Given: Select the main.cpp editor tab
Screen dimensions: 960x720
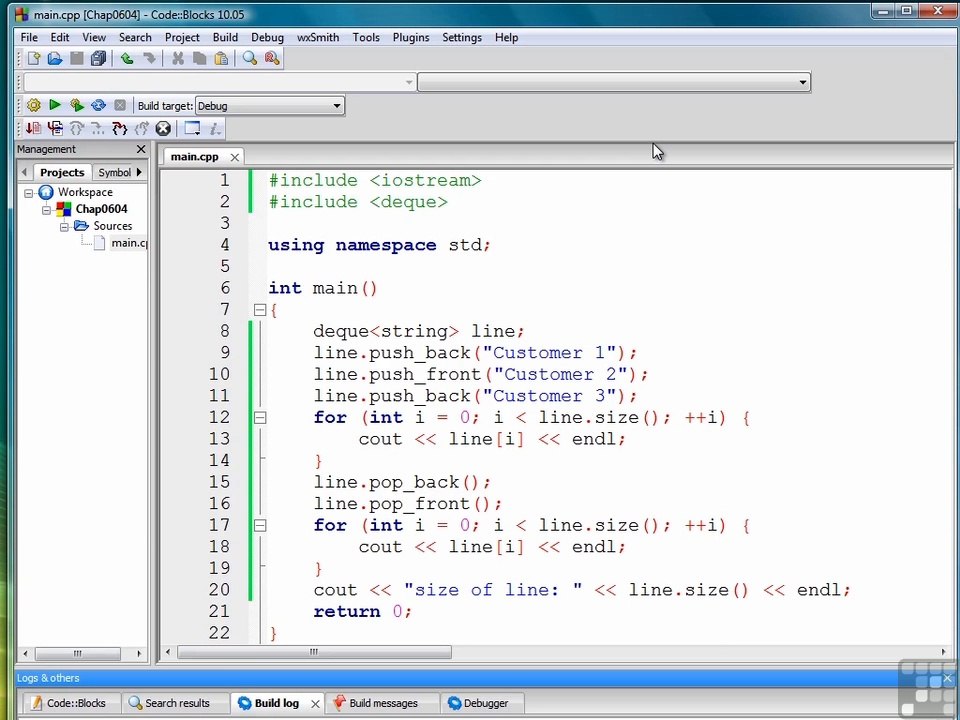Looking at the screenshot, I should coord(195,157).
